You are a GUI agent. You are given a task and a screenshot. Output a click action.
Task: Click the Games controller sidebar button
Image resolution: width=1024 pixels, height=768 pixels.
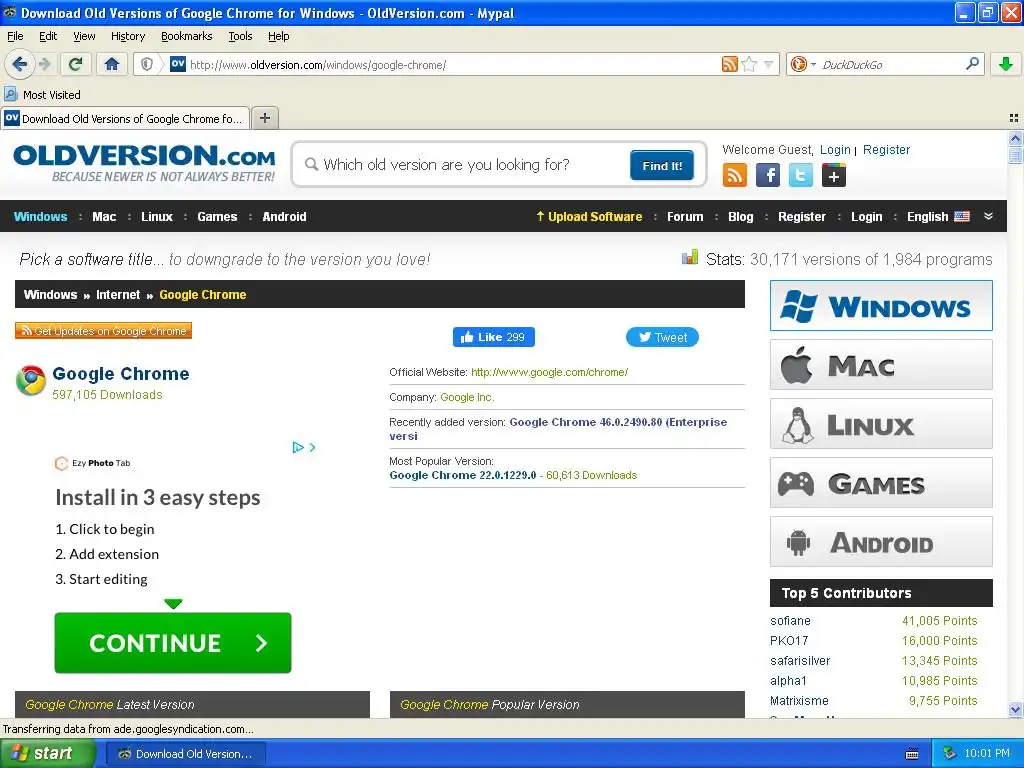881,483
